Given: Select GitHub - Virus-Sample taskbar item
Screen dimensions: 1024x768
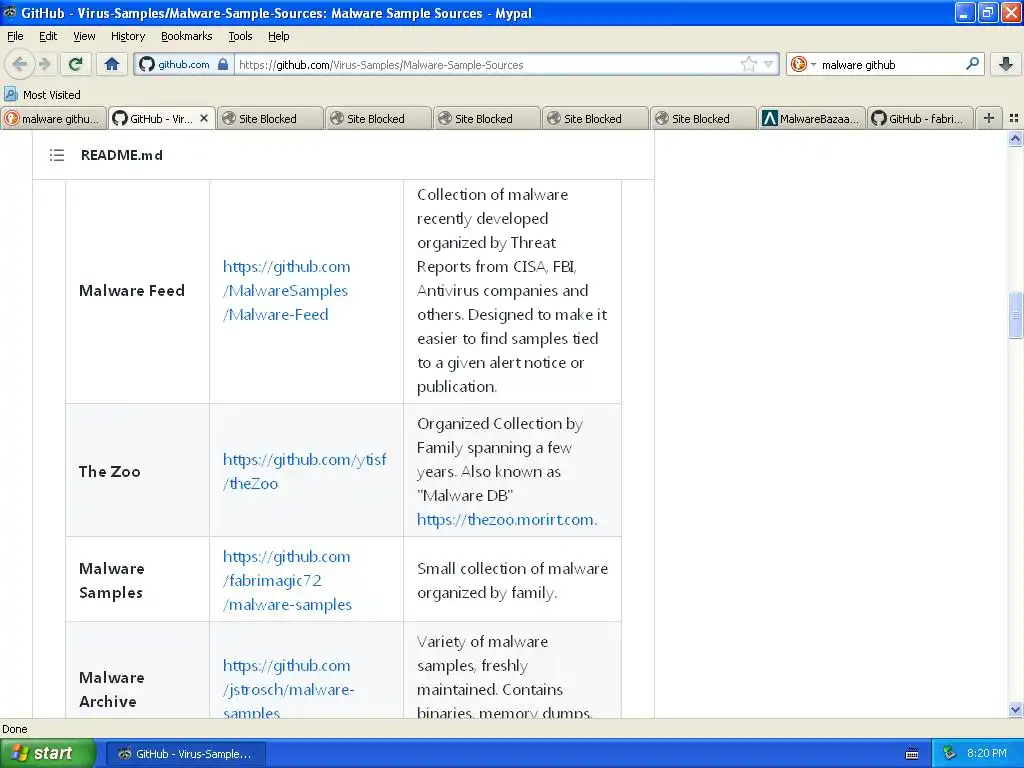Looking at the screenshot, I should click(x=185, y=754).
